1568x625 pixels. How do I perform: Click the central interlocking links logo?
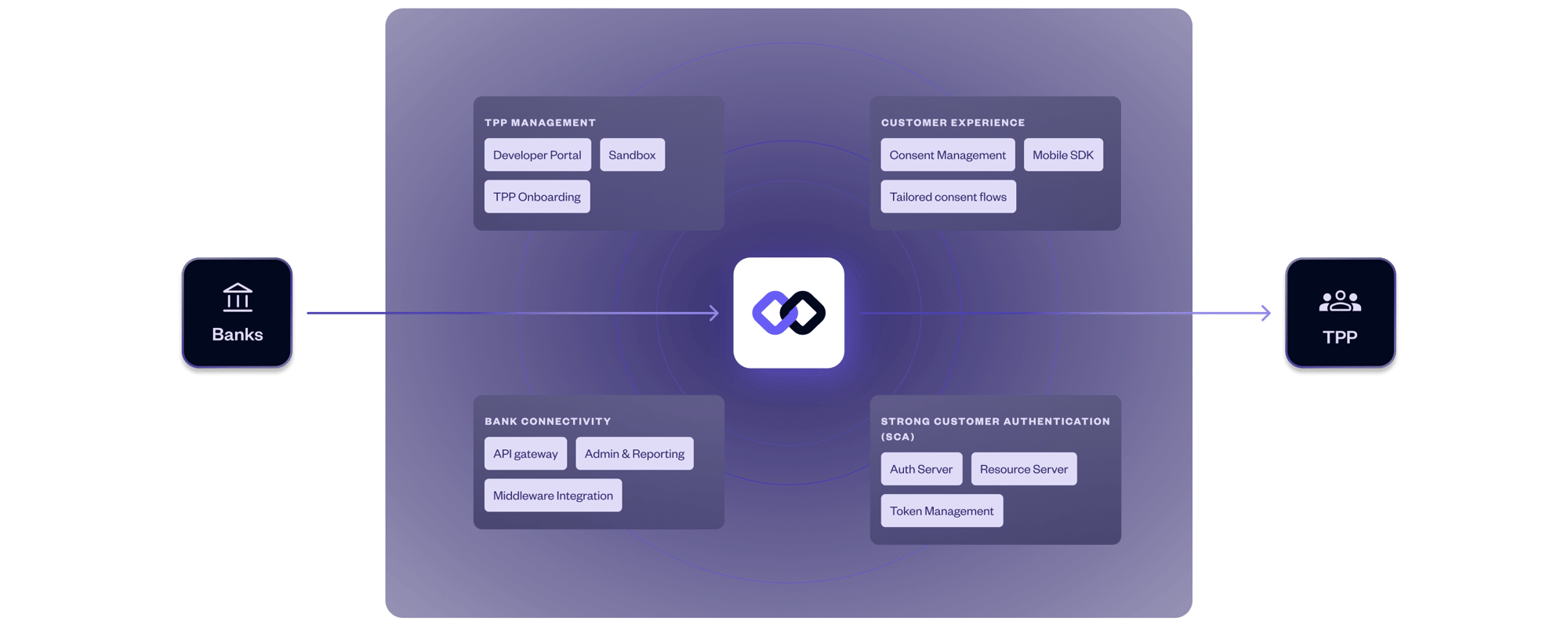pos(789,313)
